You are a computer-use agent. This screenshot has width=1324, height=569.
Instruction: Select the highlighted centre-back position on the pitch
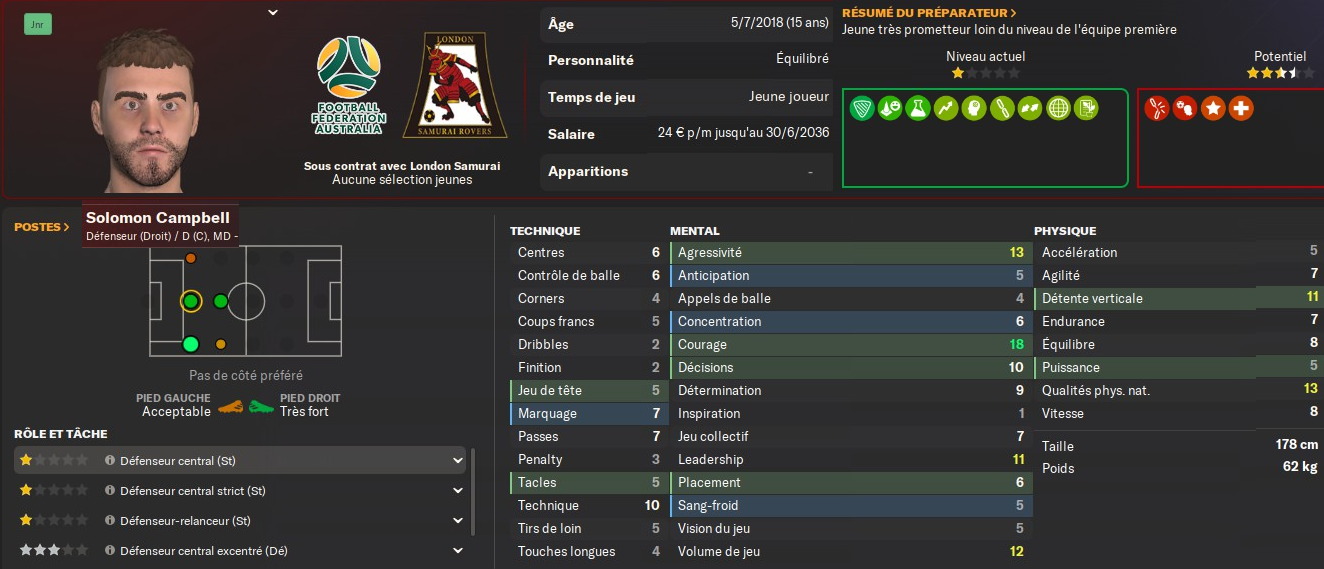(x=191, y=301)
